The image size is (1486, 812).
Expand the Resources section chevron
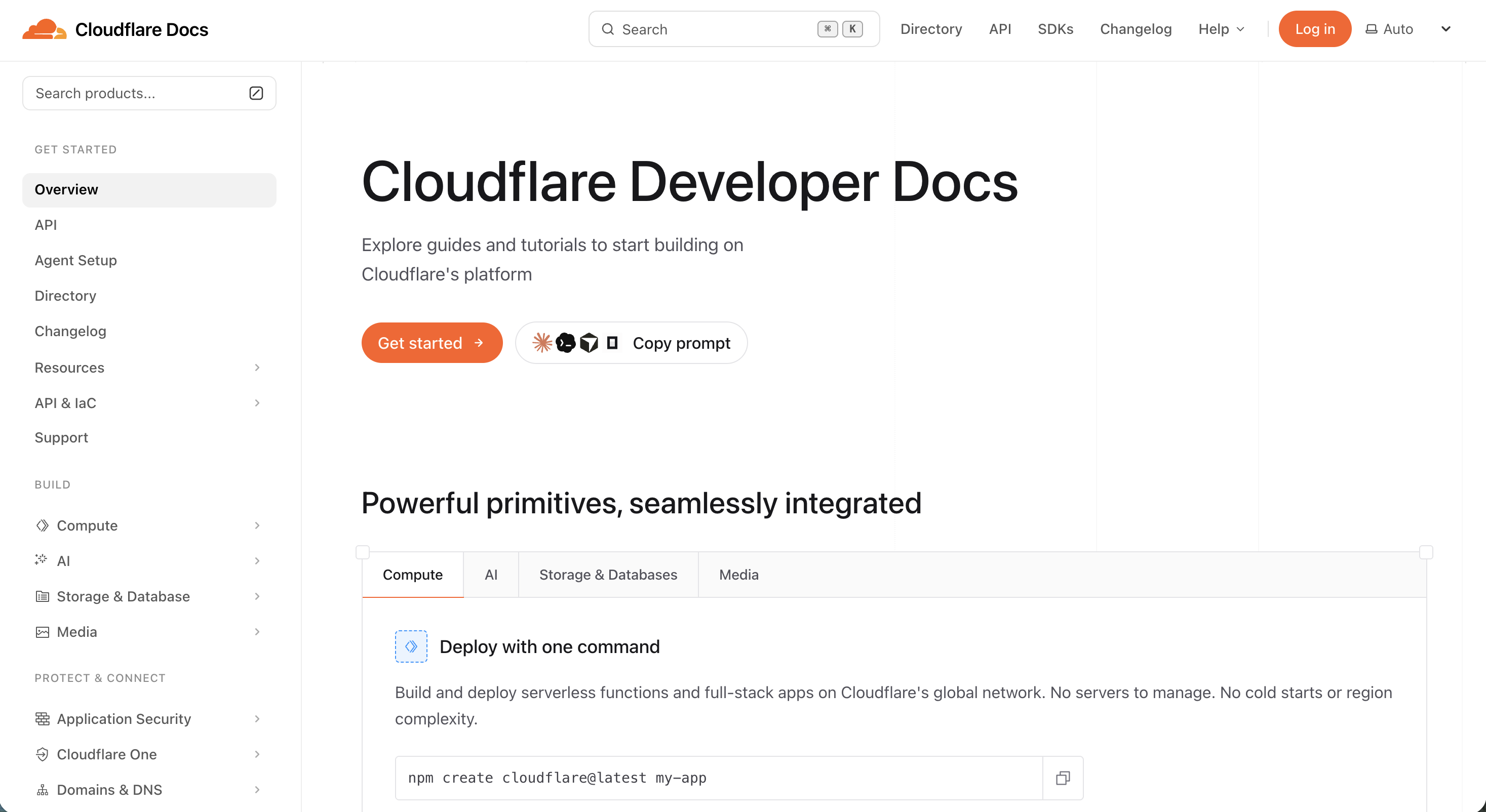coord(257,368)
